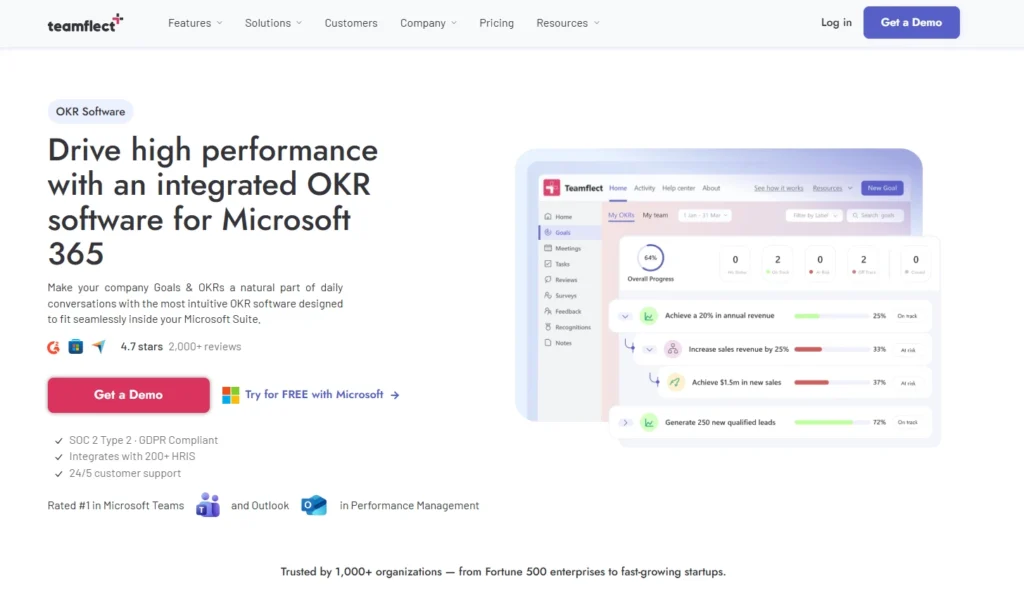Click the At Risk status count card
Image resolution: width=1024 pixels, height=600 pixels.
click(820, 263)
